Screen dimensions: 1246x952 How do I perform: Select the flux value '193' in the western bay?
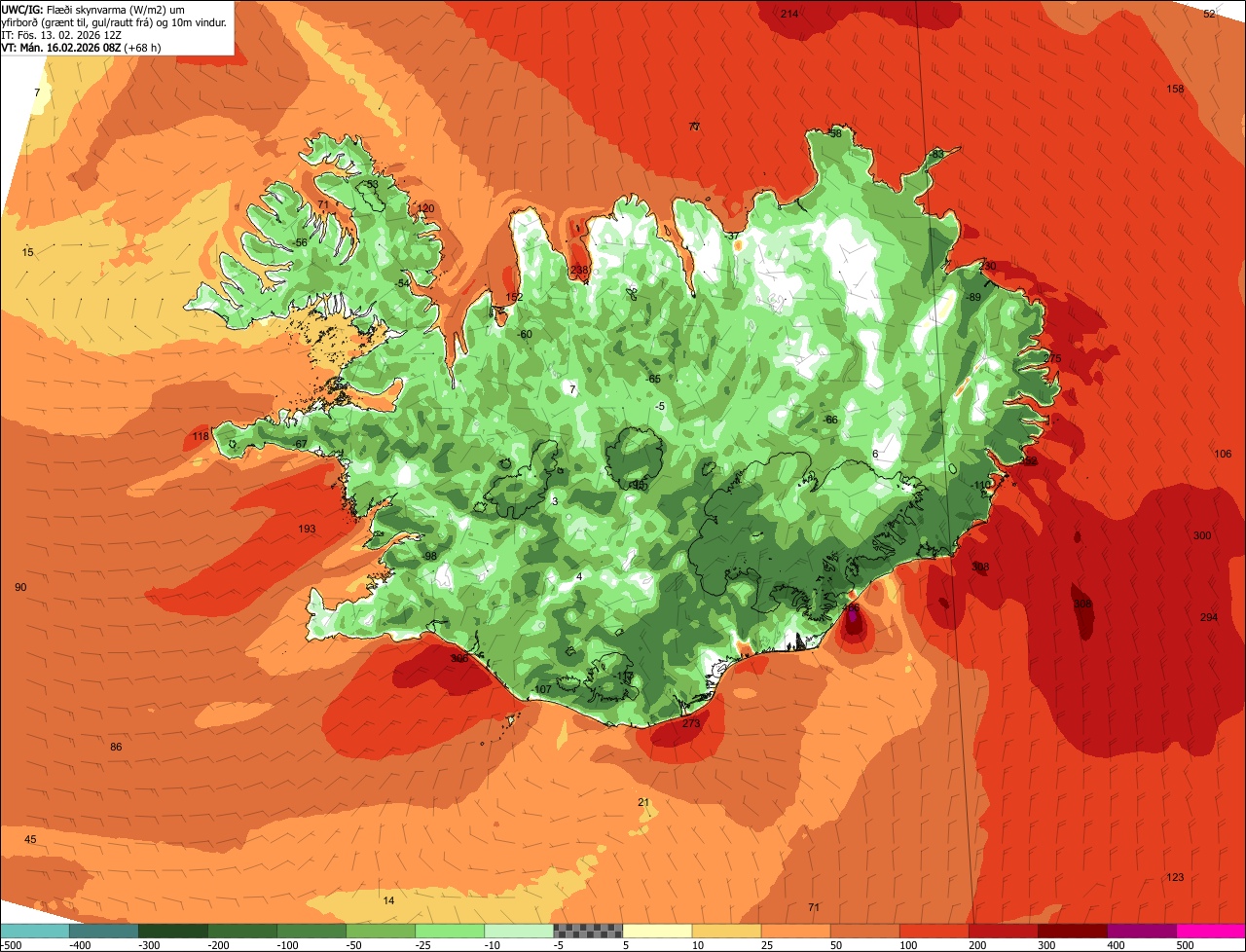click(307, 530)
